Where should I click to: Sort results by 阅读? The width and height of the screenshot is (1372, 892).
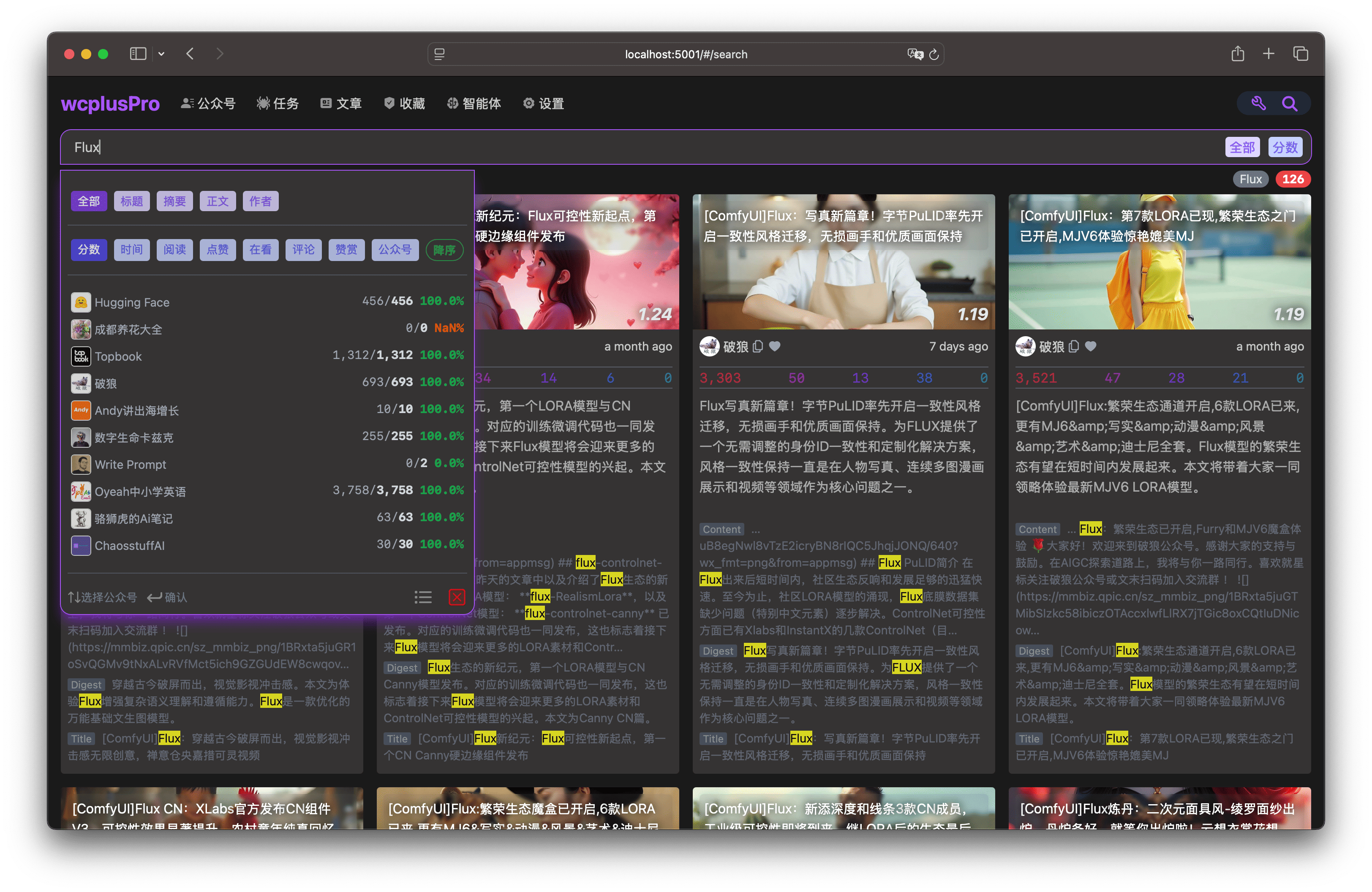[x=175, y=250]
